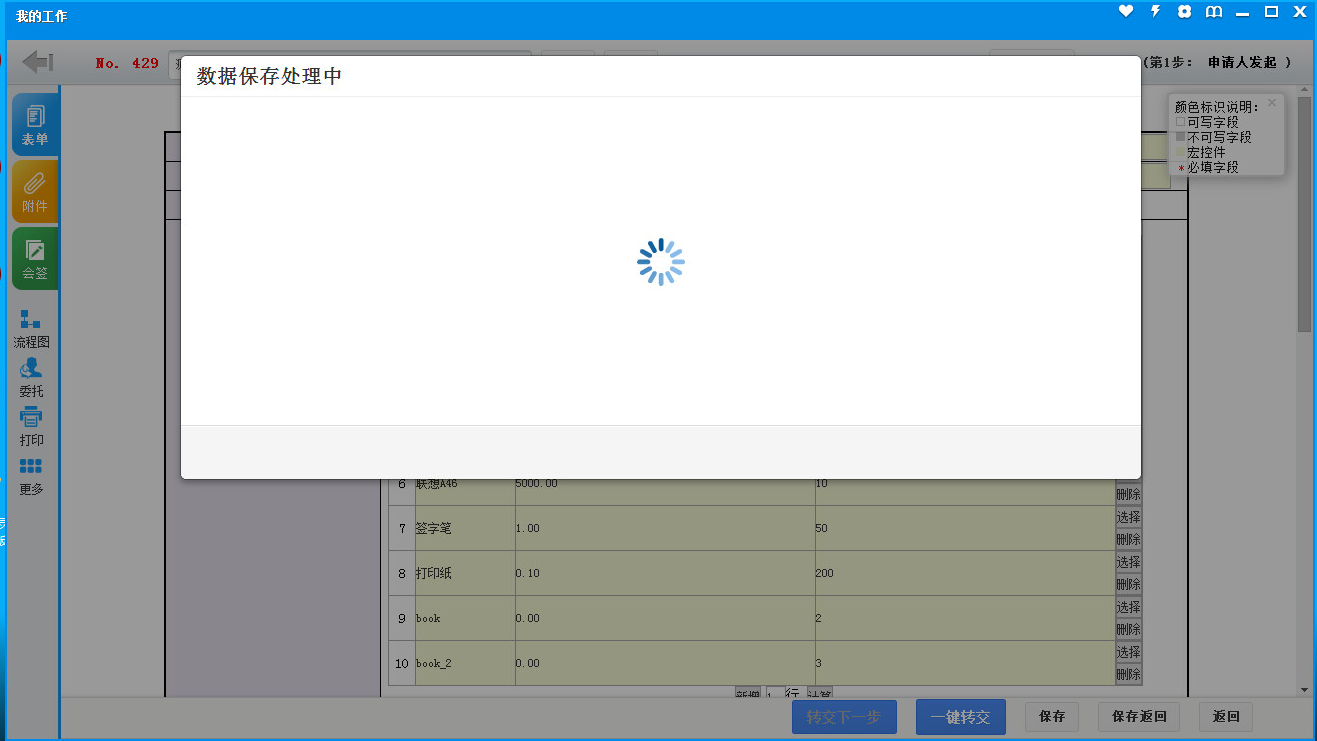This screenshot has width=1317, height=741.
Task: Click the heart favorites icon in title bar
Action: tap(1126, 12)
